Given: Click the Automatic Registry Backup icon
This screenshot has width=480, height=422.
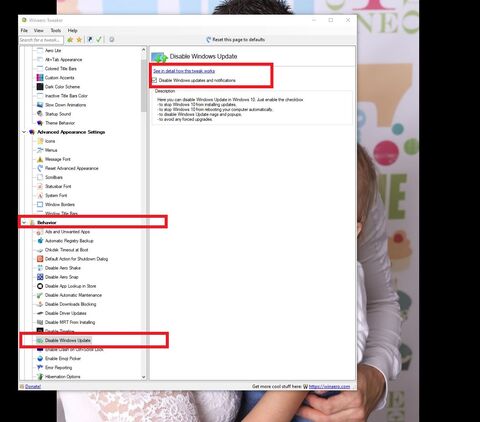Looking at the screenshot, I should pyautogui.click(x=40, y=241).
